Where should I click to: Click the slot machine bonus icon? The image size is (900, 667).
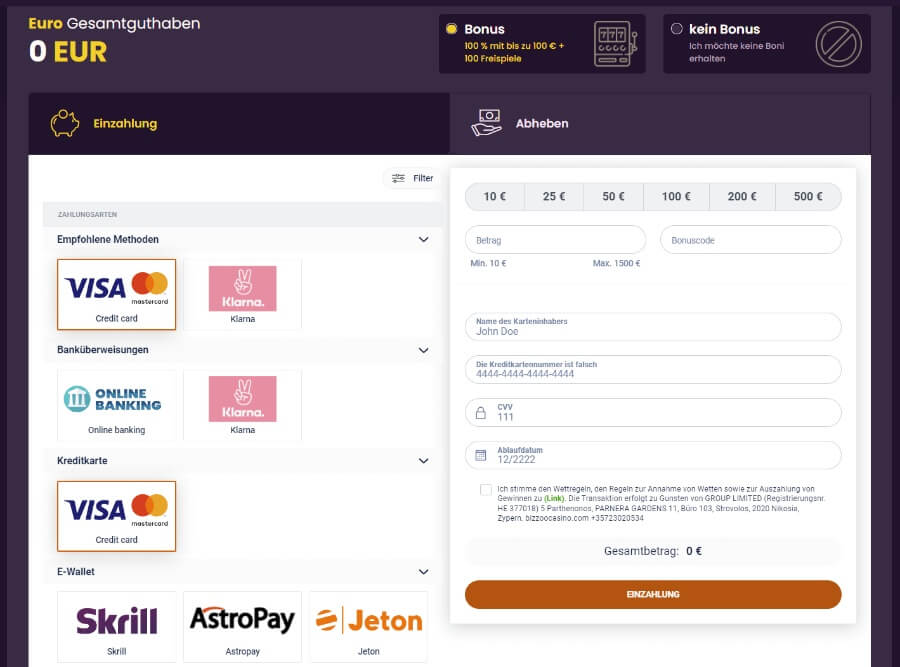(x=615, y=44)
